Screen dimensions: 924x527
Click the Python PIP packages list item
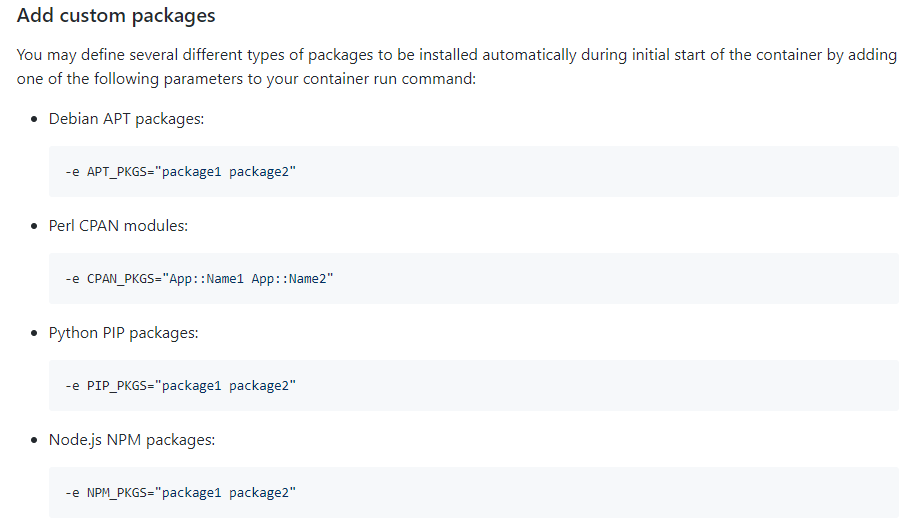coord(123,333)
